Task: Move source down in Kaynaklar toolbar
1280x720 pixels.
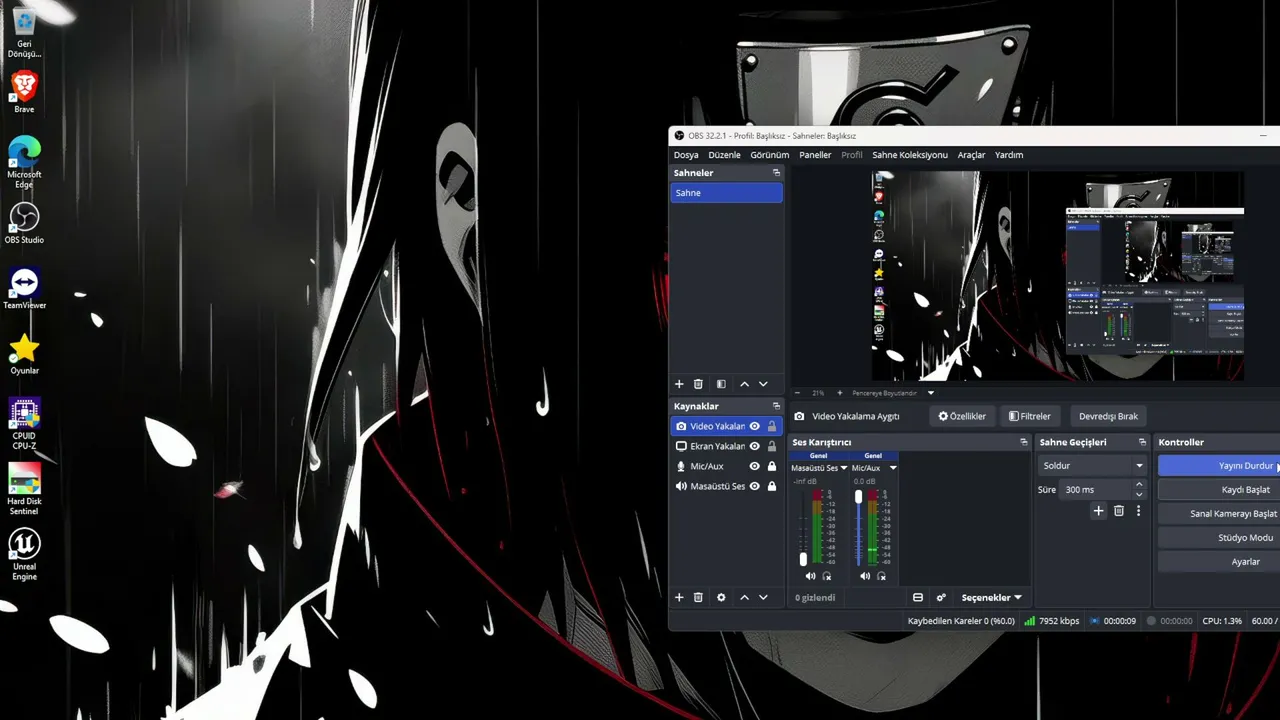Action: tap(763, 597)
